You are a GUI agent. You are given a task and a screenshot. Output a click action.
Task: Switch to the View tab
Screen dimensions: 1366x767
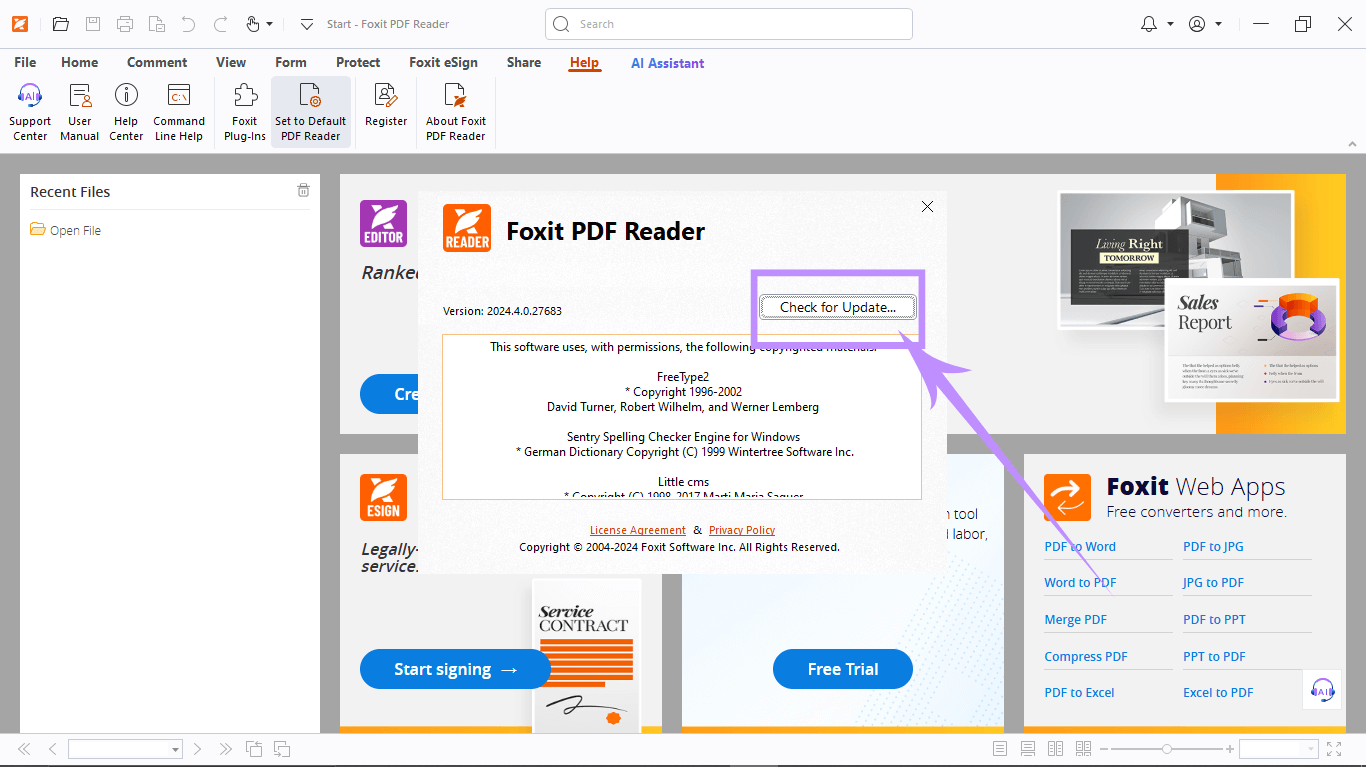point(231,62)
